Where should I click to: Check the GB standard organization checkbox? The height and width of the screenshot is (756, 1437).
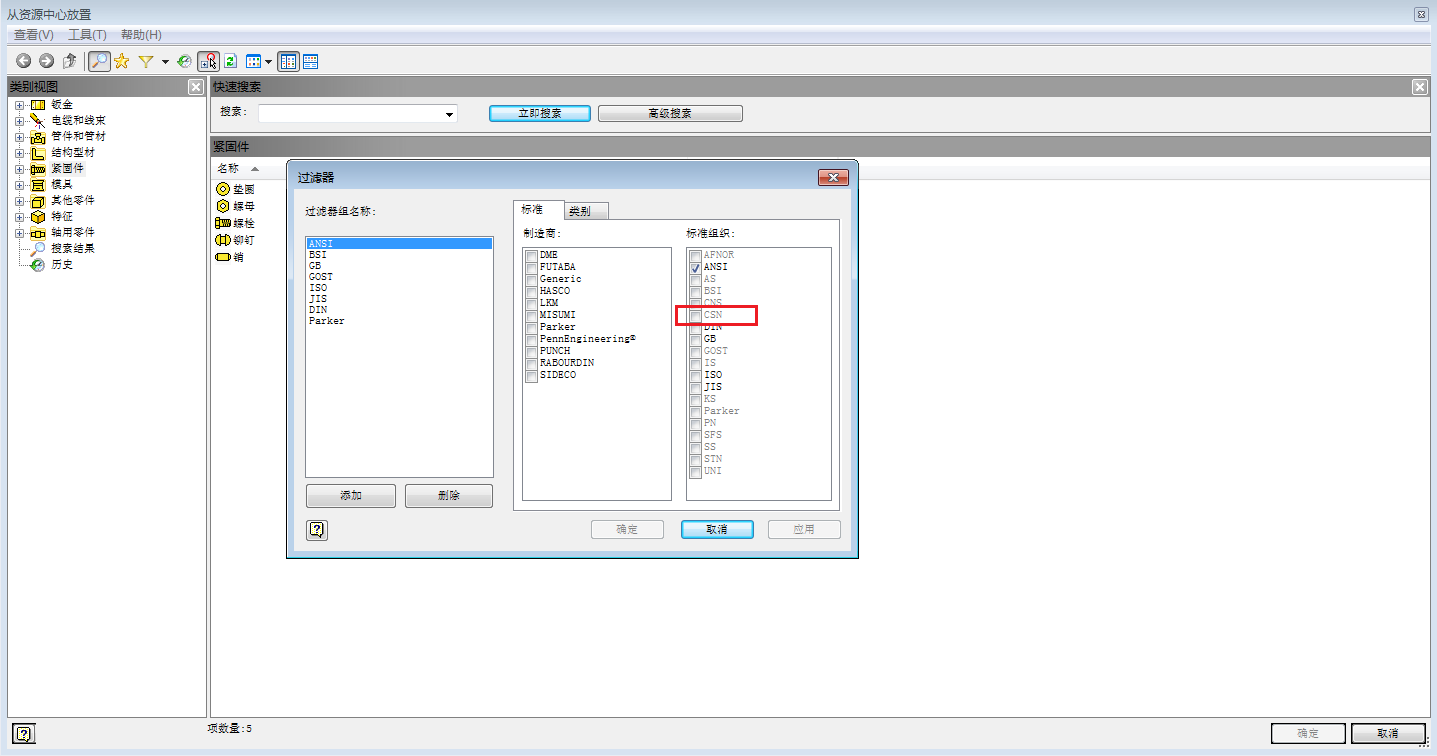(x=695, y=340)
